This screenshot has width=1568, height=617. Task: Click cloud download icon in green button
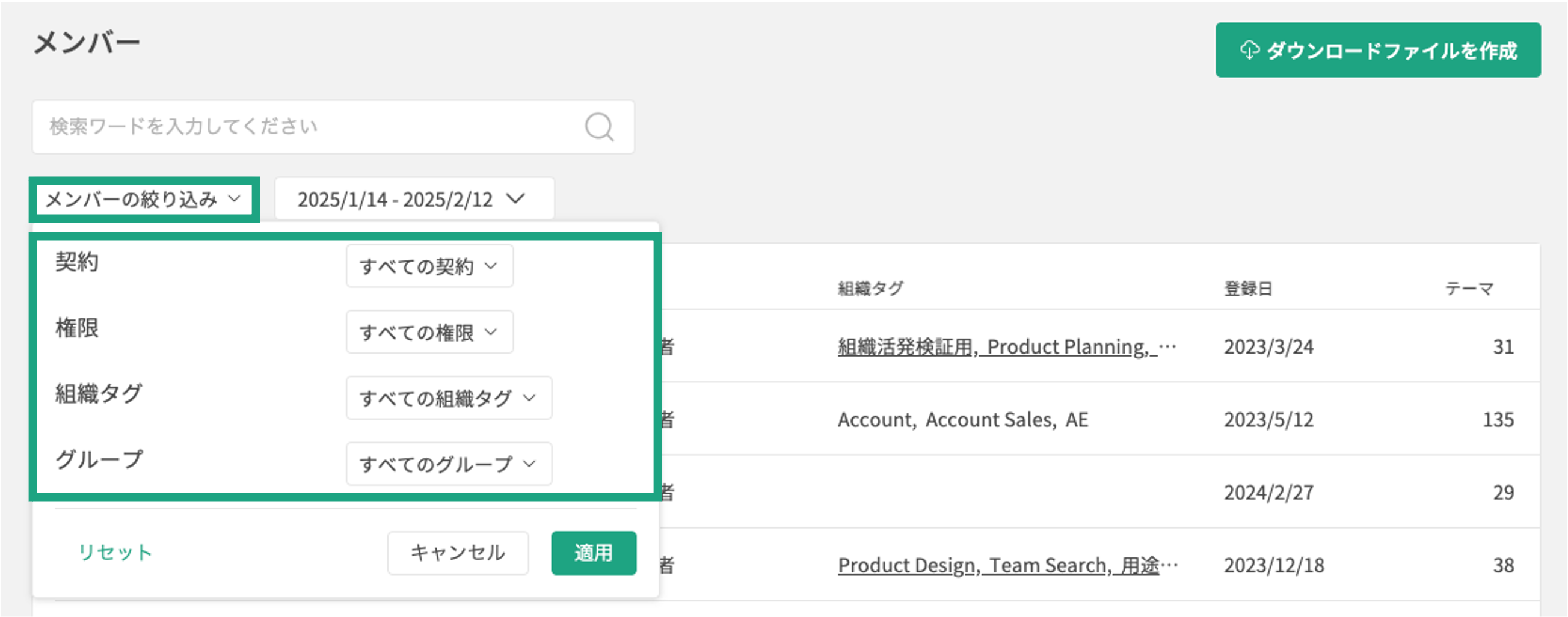coord(1249,50)
